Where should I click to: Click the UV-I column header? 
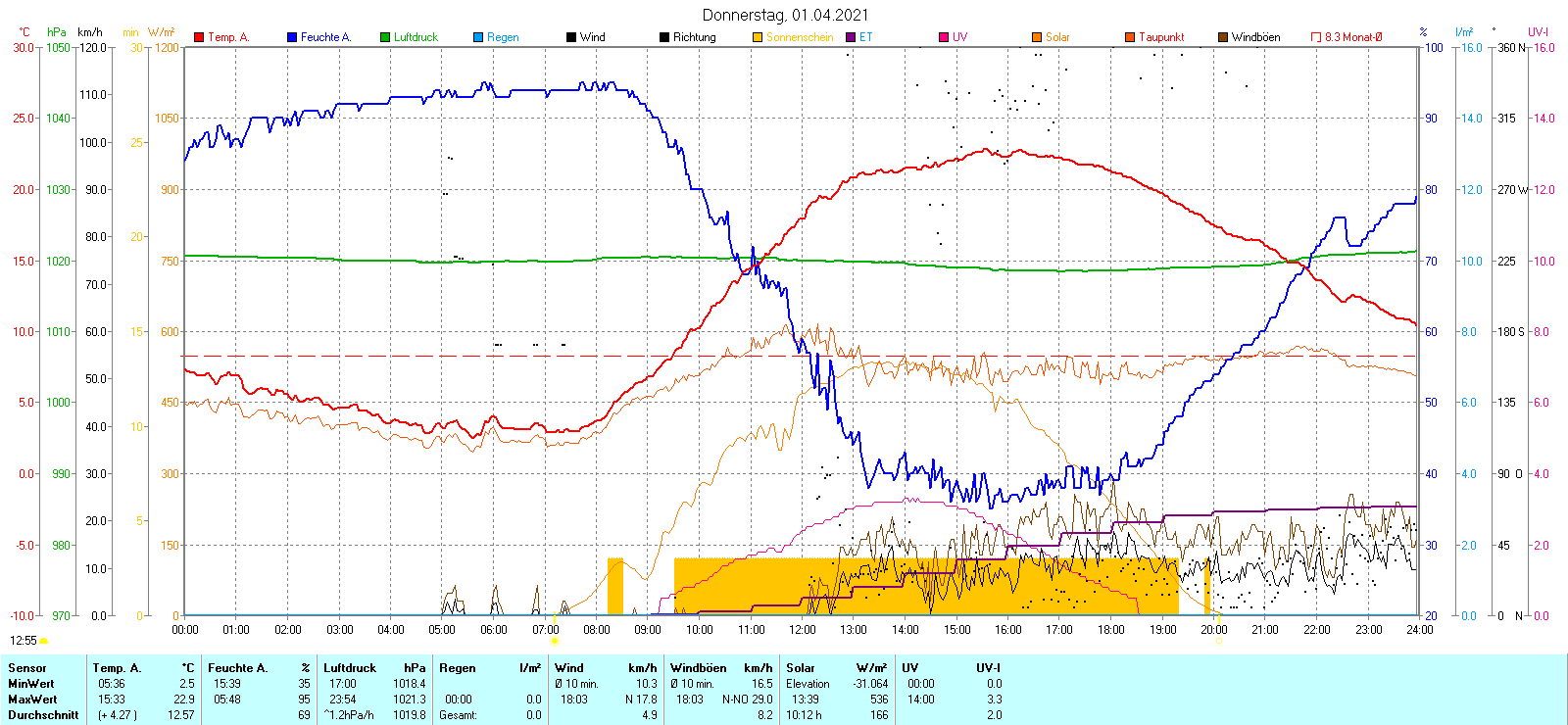(988, 668)
